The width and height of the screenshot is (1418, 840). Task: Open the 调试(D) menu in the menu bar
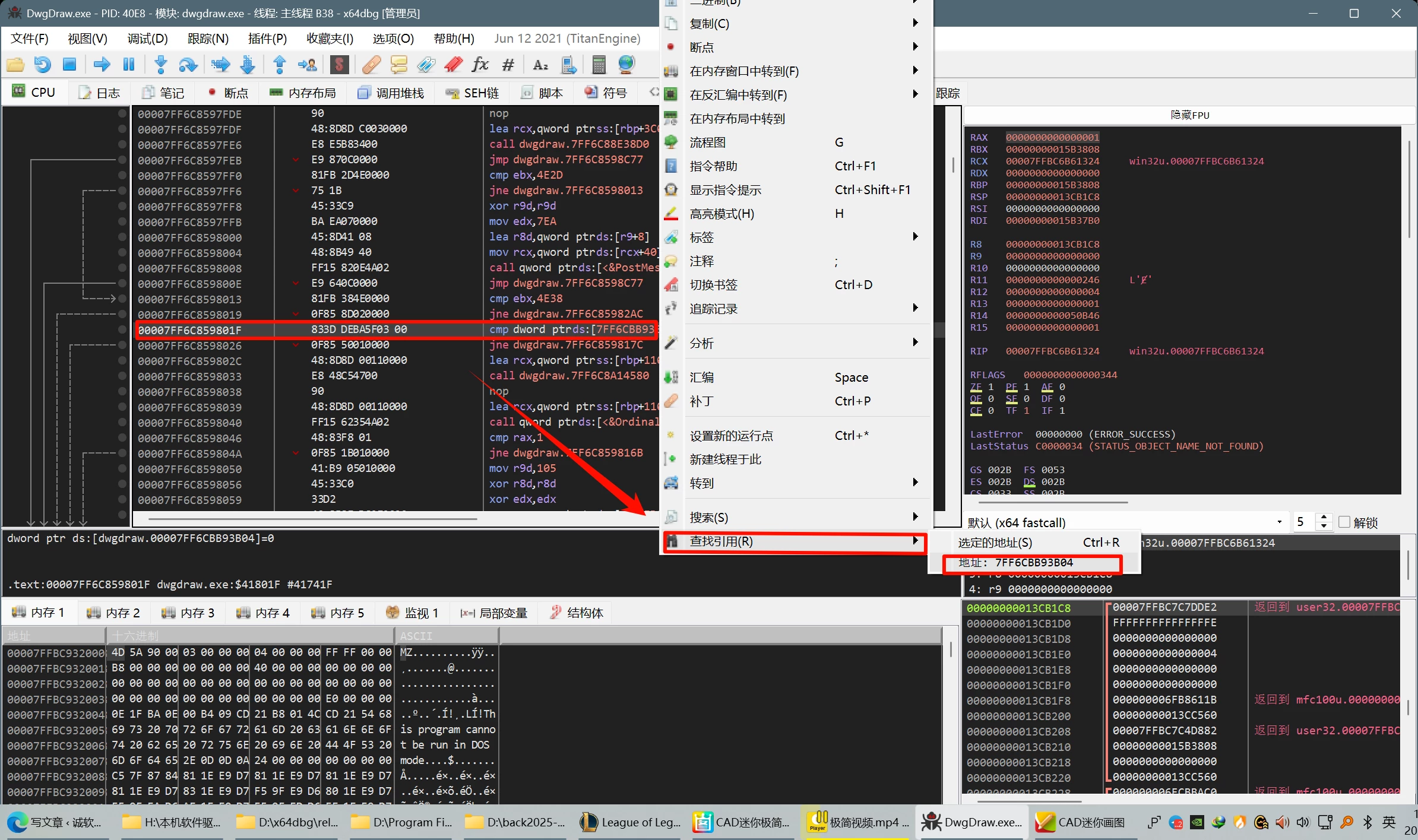[147, 39]
